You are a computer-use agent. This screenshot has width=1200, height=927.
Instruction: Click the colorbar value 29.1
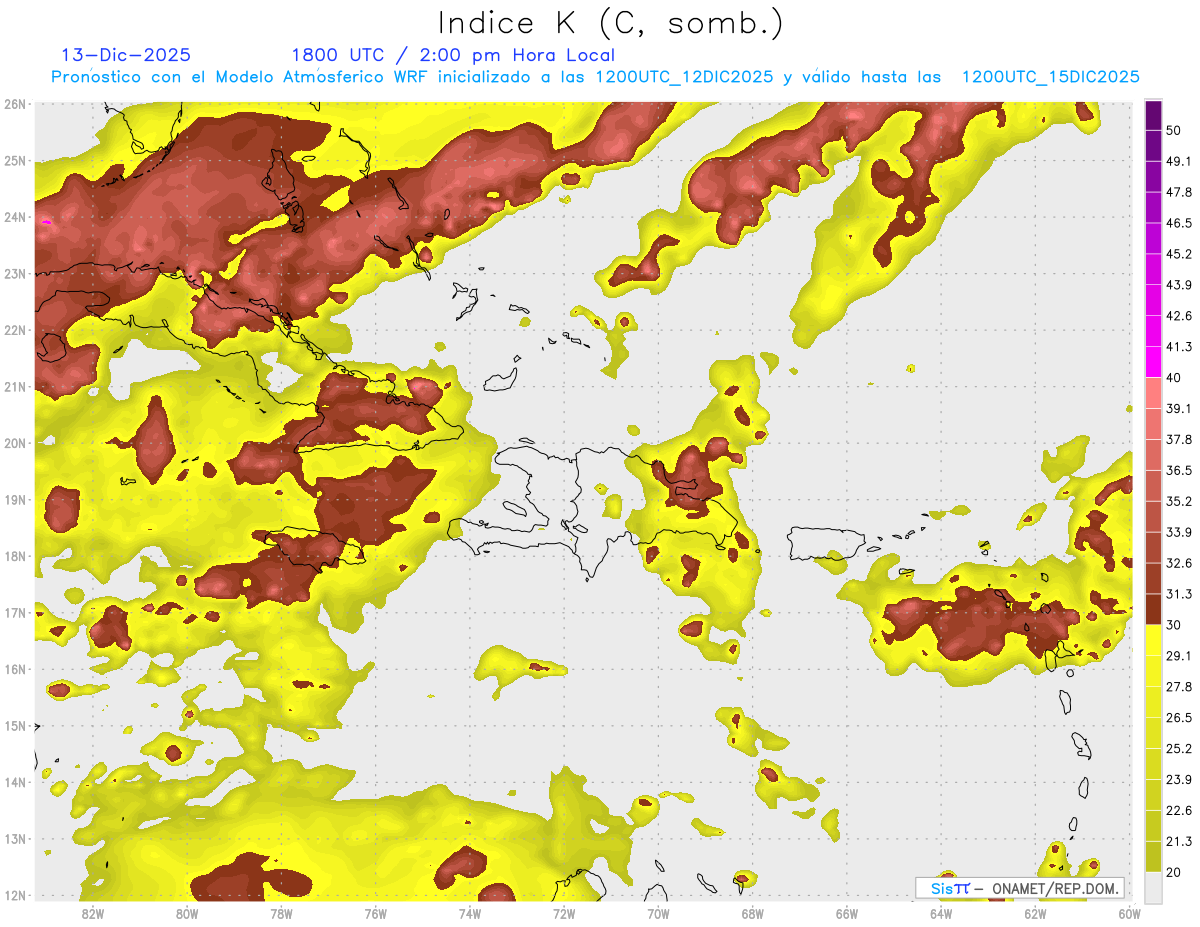click(1179, 655)
